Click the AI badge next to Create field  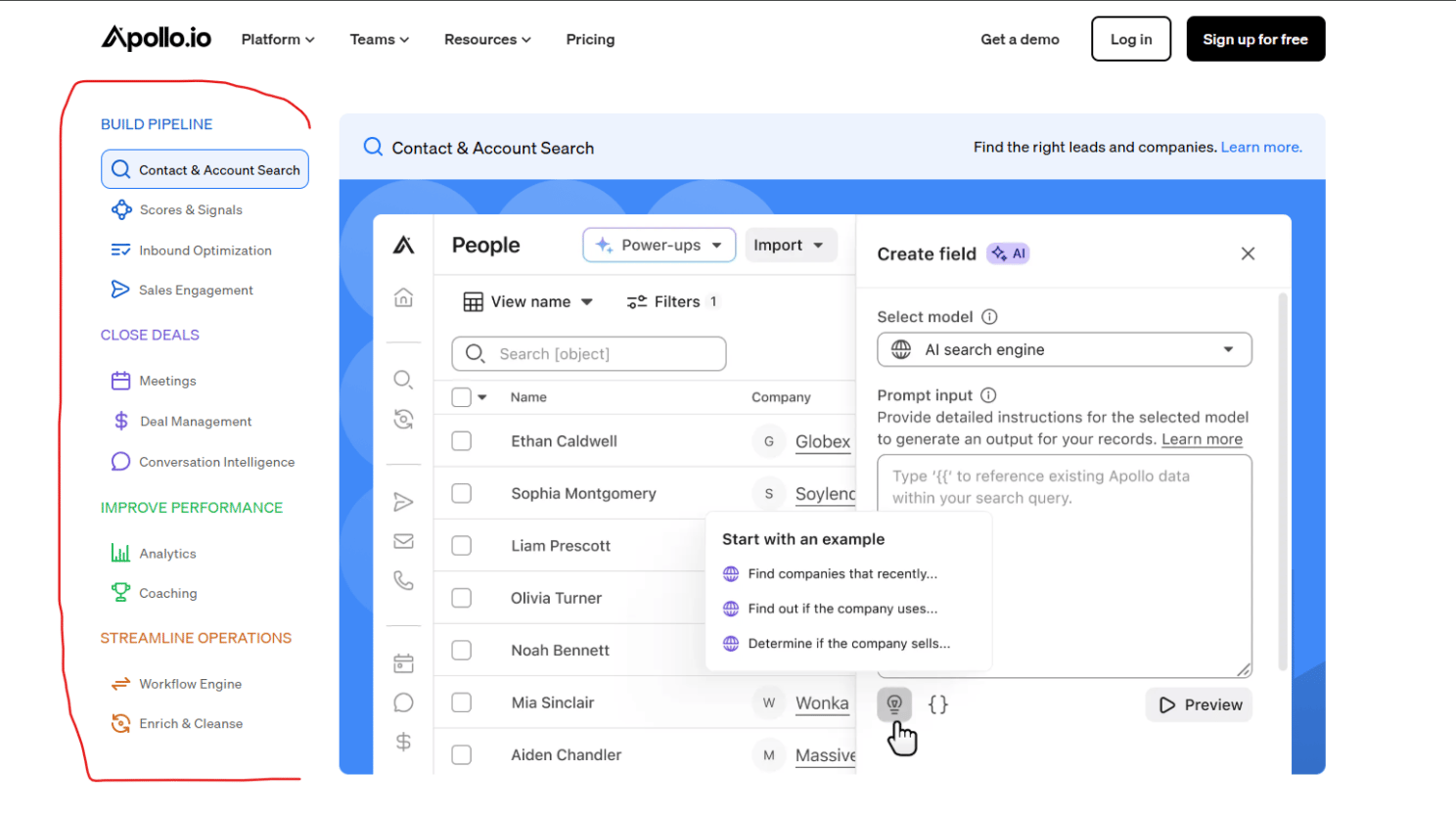point(1008,253)
